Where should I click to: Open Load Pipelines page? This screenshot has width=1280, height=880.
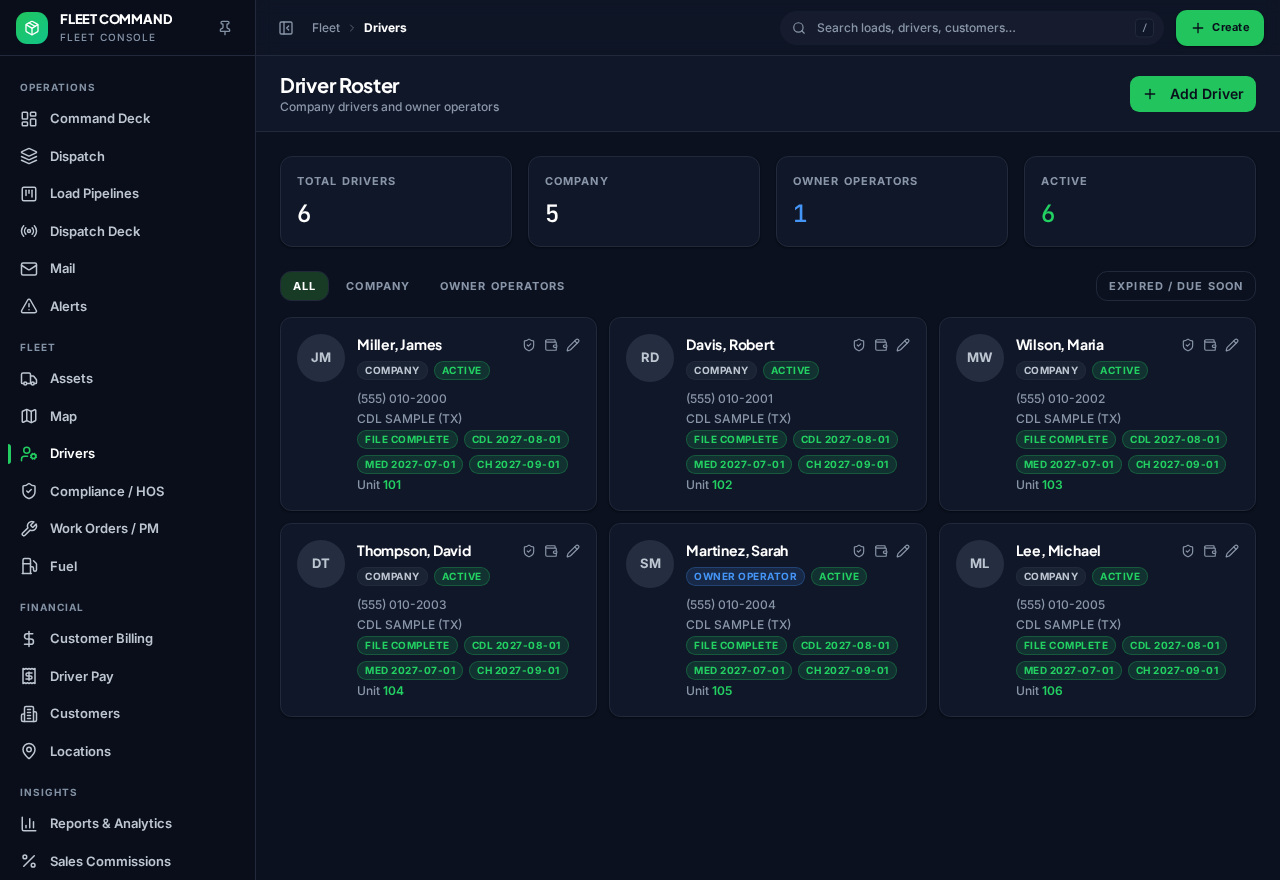[128, 193]
